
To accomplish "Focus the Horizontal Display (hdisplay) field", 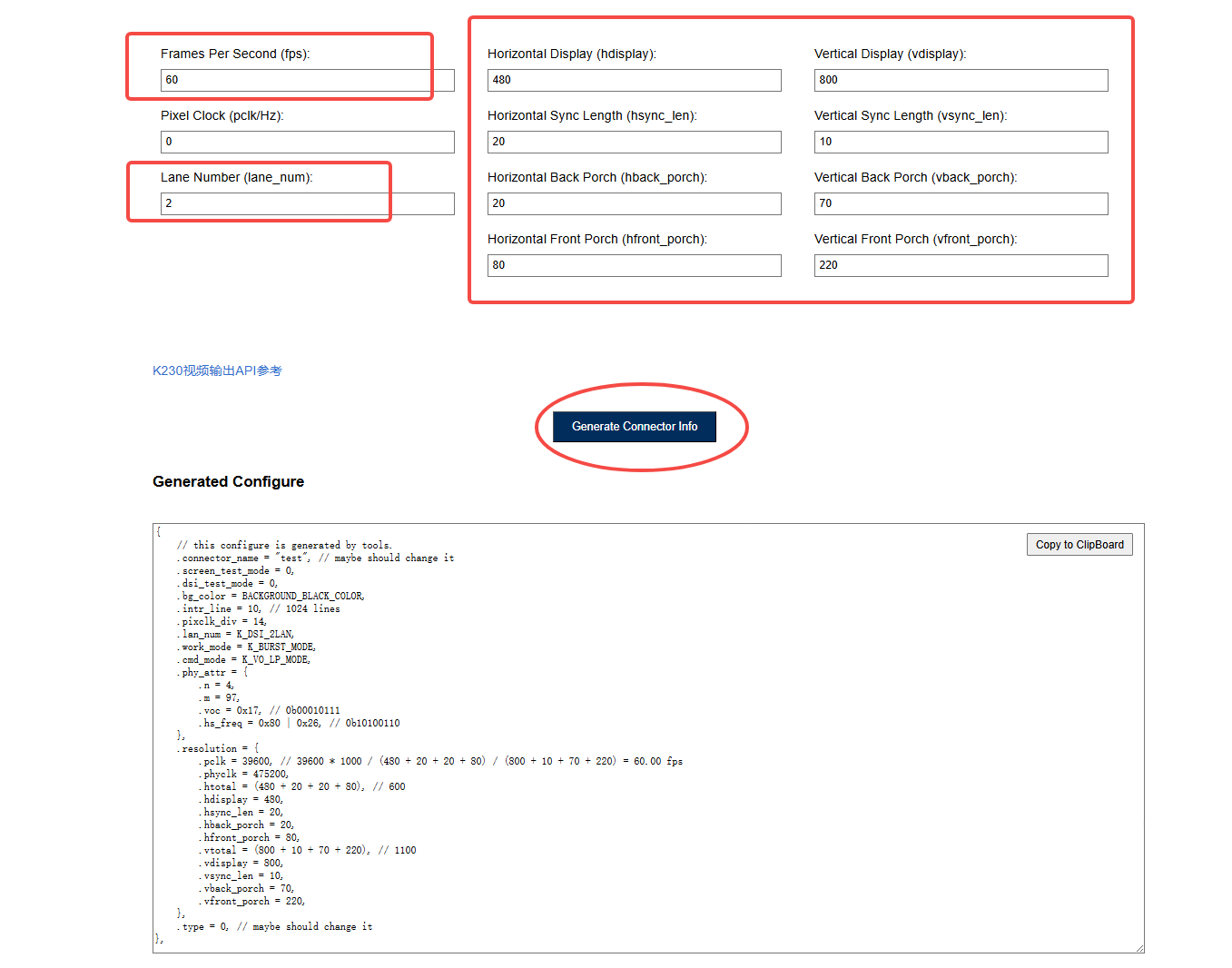I will [635, 80].
